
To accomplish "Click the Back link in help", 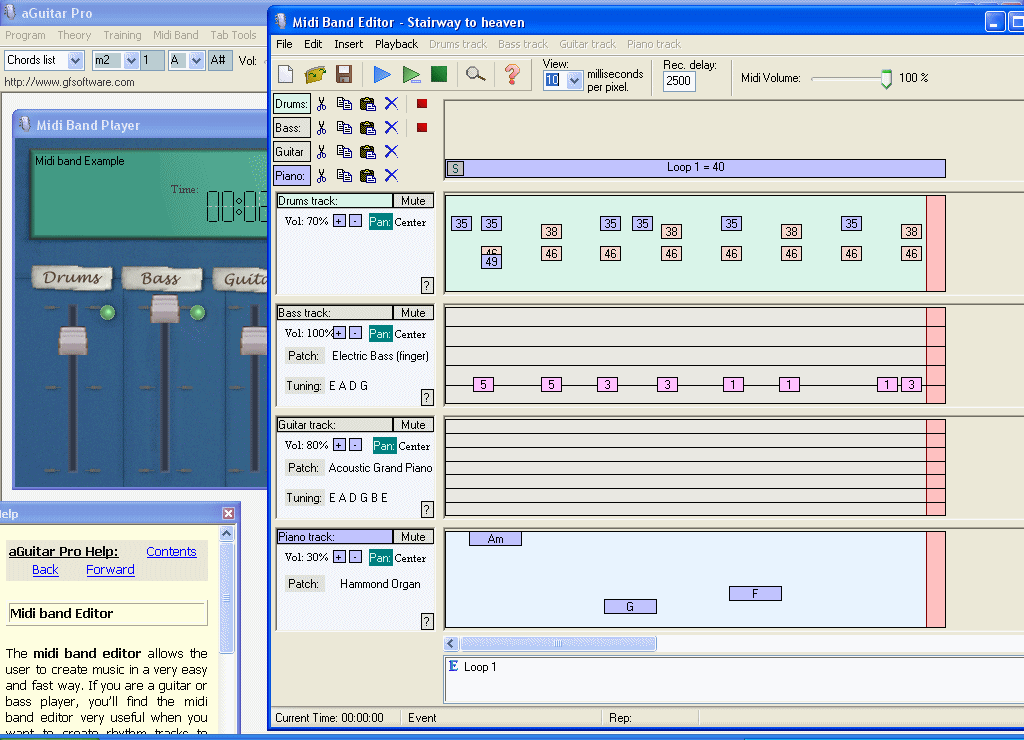I will coord(45,570).
